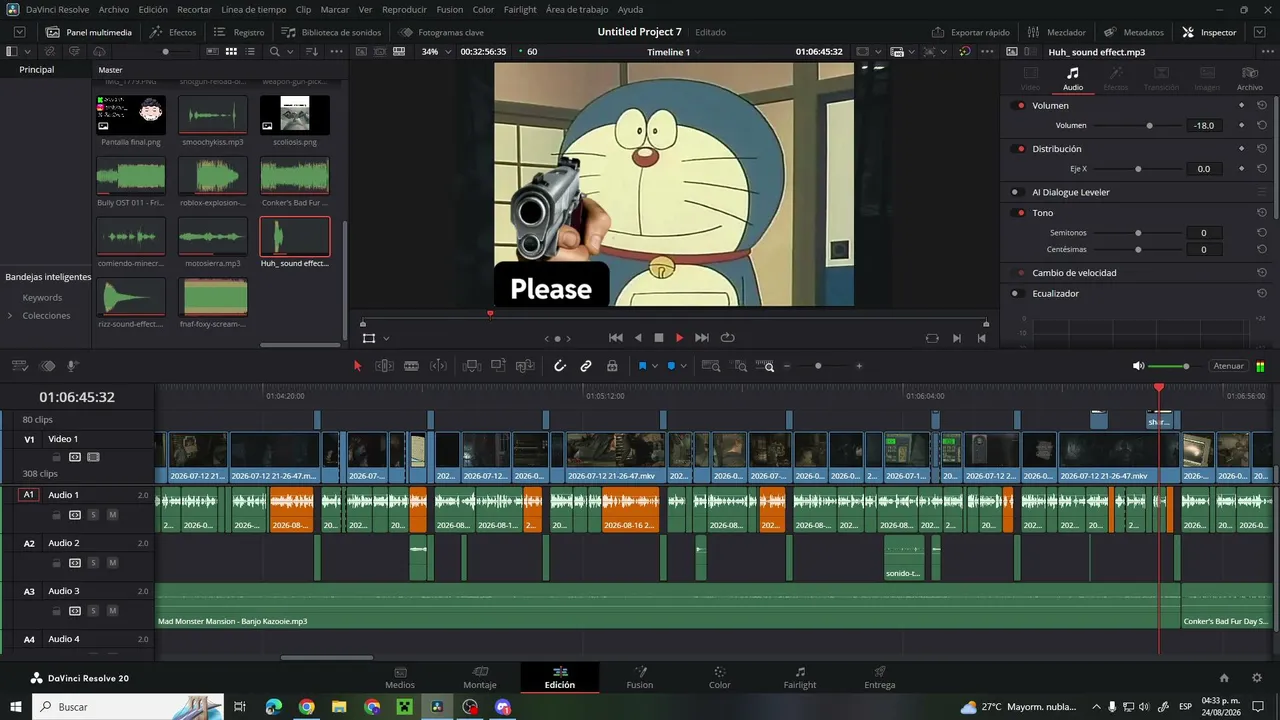Solo the Audio 2 track

point(93,563)
